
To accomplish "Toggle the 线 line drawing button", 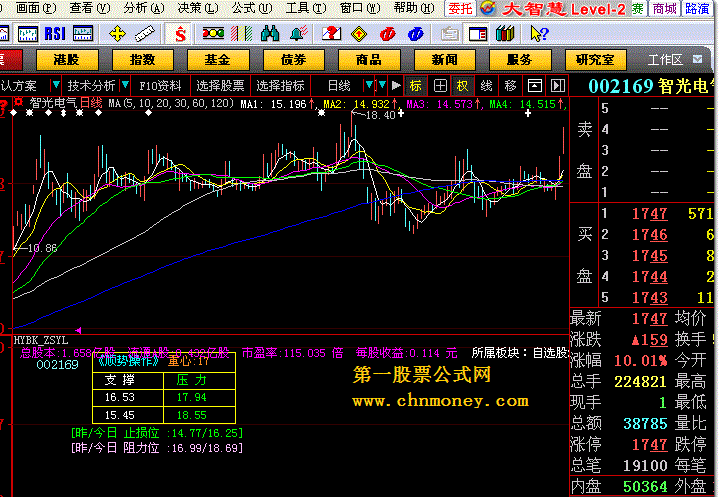I will coord(486,86).
